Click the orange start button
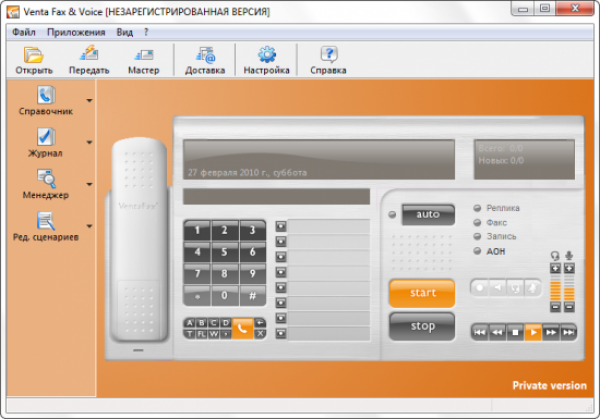The image size is (600, 419). click(x=422, y=293)
